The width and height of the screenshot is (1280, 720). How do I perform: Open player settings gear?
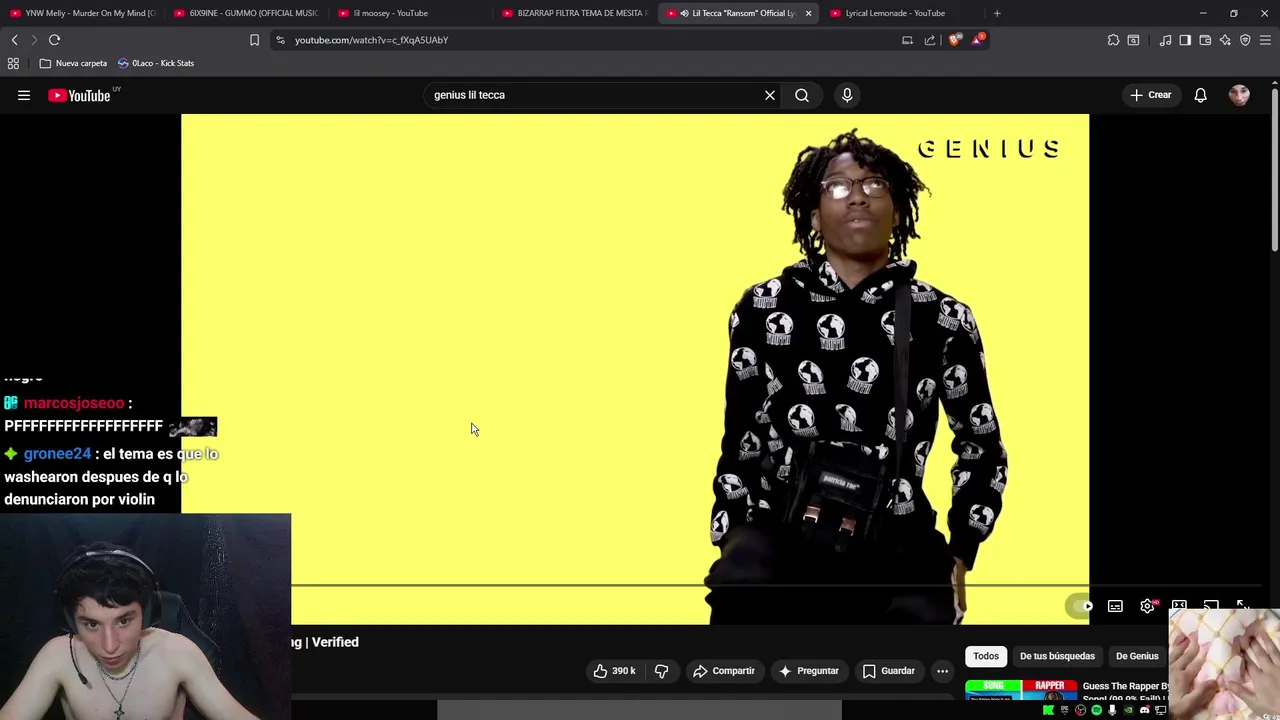click(1147, 606)
